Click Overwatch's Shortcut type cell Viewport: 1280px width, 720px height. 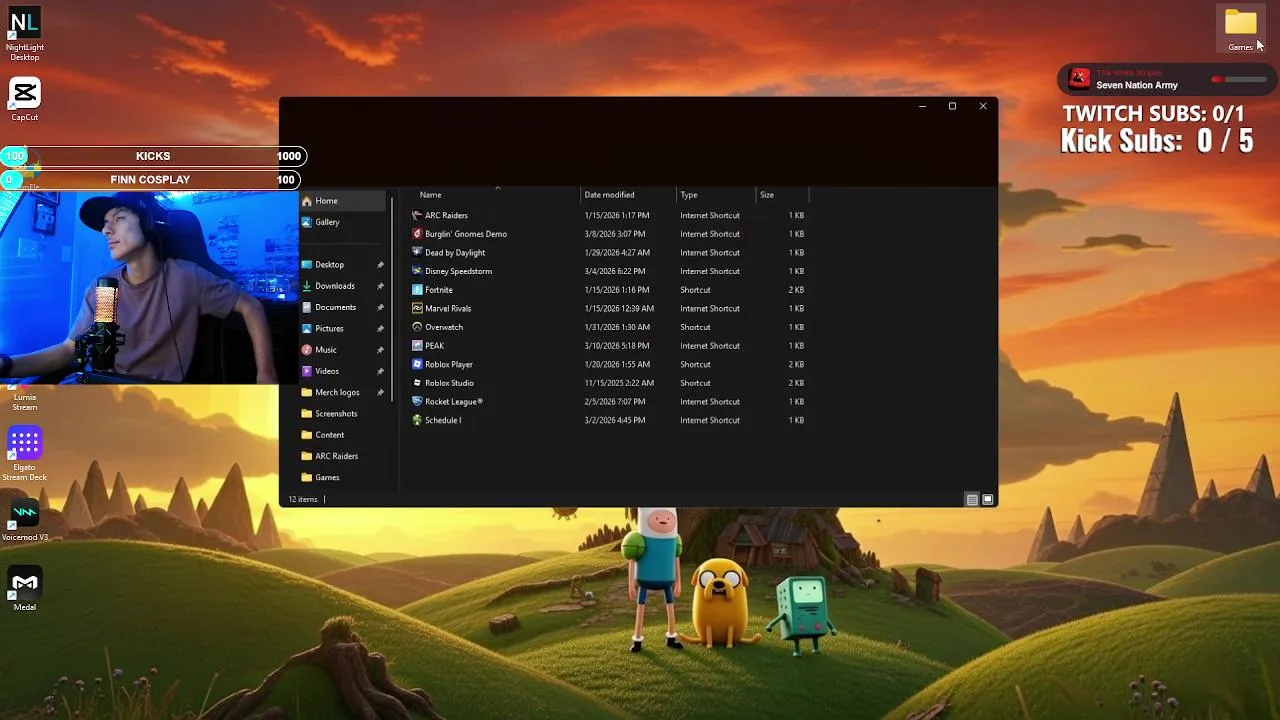695,327
